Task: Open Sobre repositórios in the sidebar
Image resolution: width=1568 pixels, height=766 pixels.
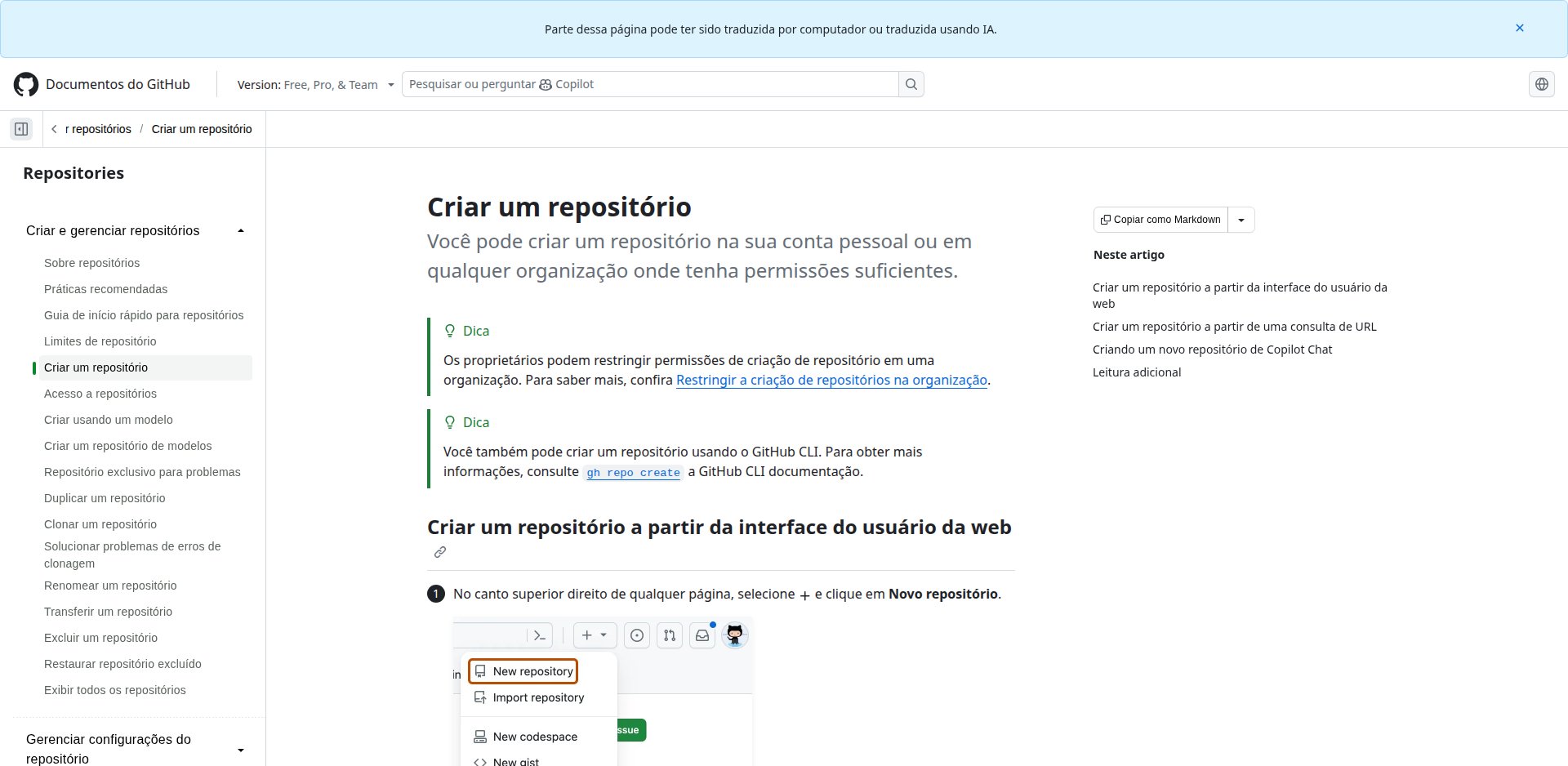Action: 91,263
